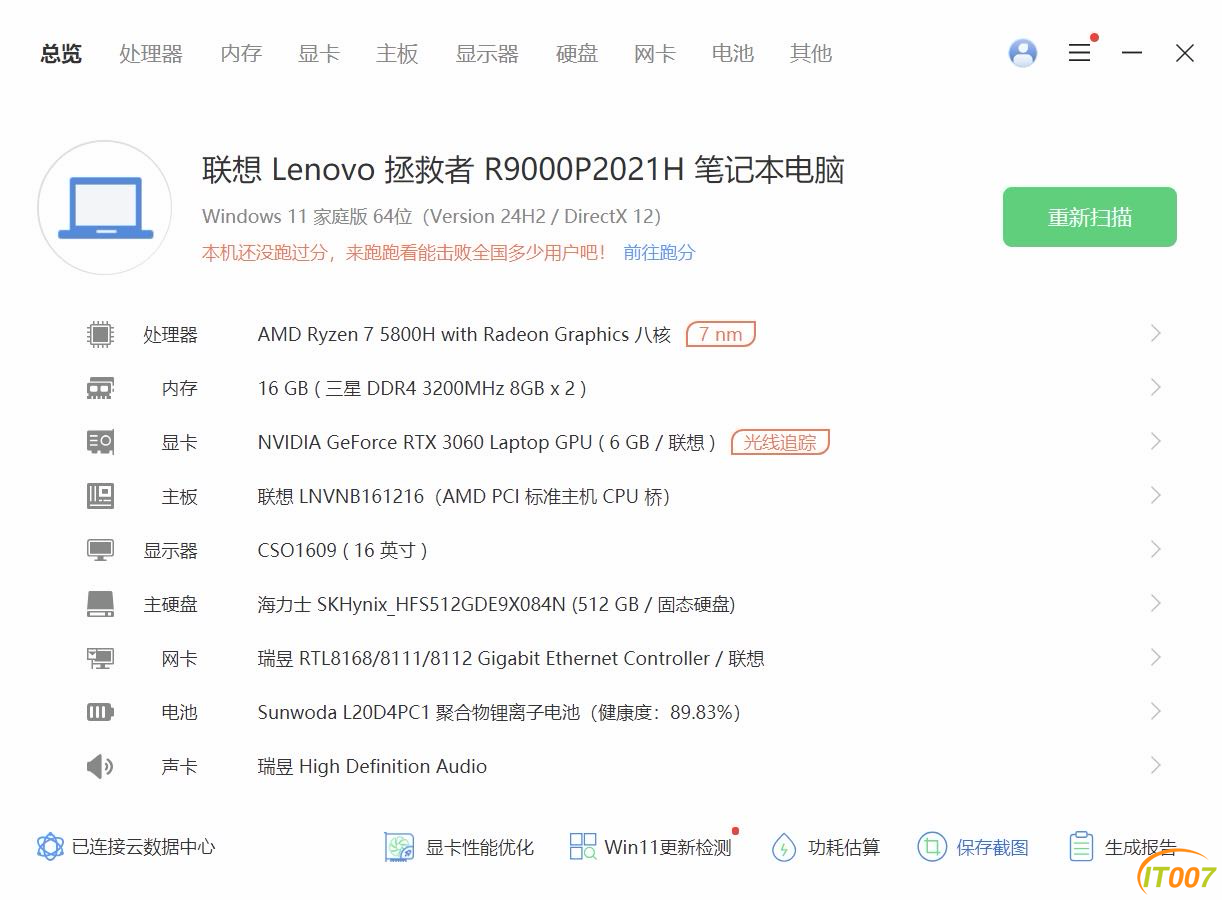Click the laptop device thumbnail

tap(105, 208)
